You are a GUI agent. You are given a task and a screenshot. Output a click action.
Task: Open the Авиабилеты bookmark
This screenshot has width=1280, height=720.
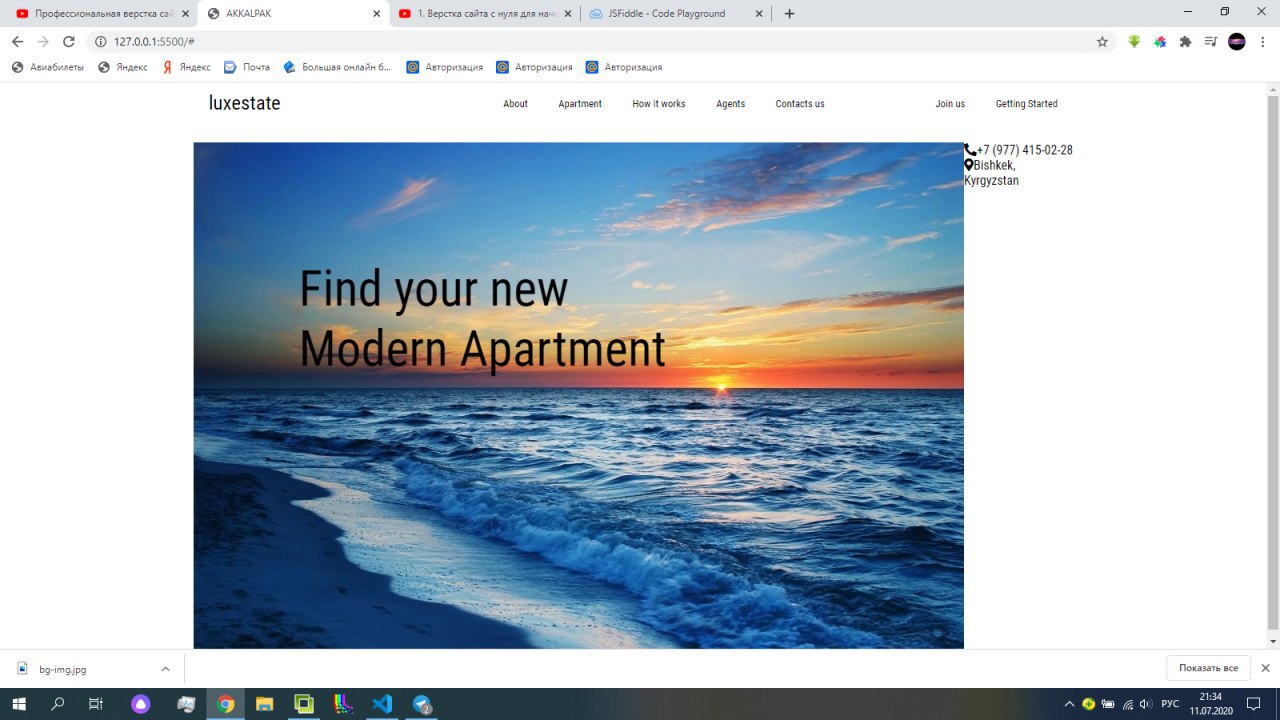[x=48, y=67]
